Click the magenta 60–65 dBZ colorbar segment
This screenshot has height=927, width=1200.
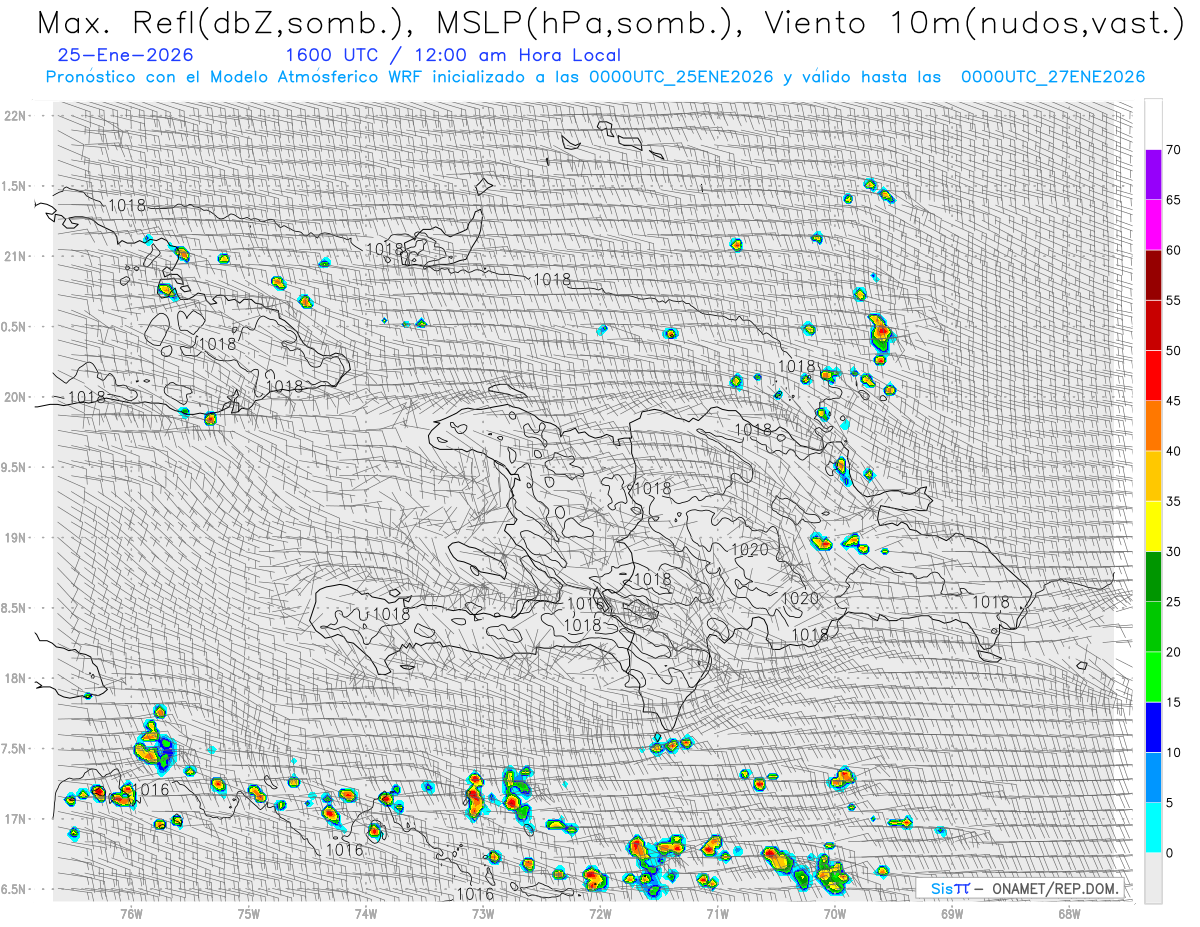pyautogui.click(x=1153, y=225)
